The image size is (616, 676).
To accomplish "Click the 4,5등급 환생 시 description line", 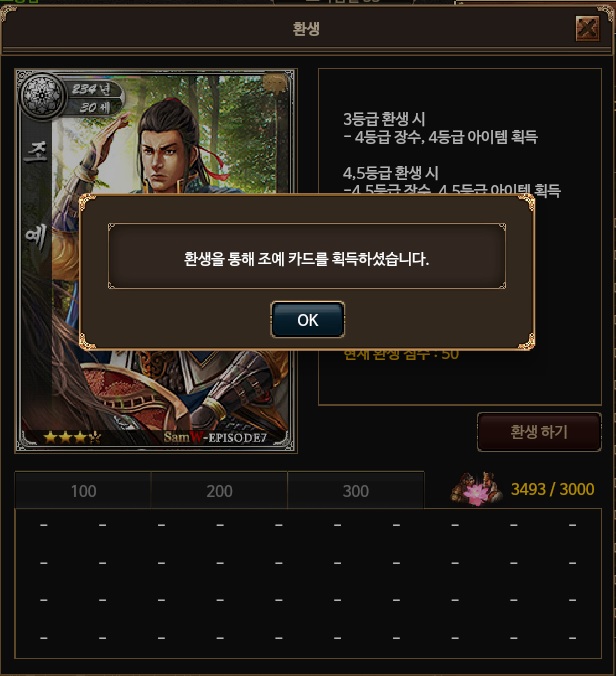I will click(391, 173).
